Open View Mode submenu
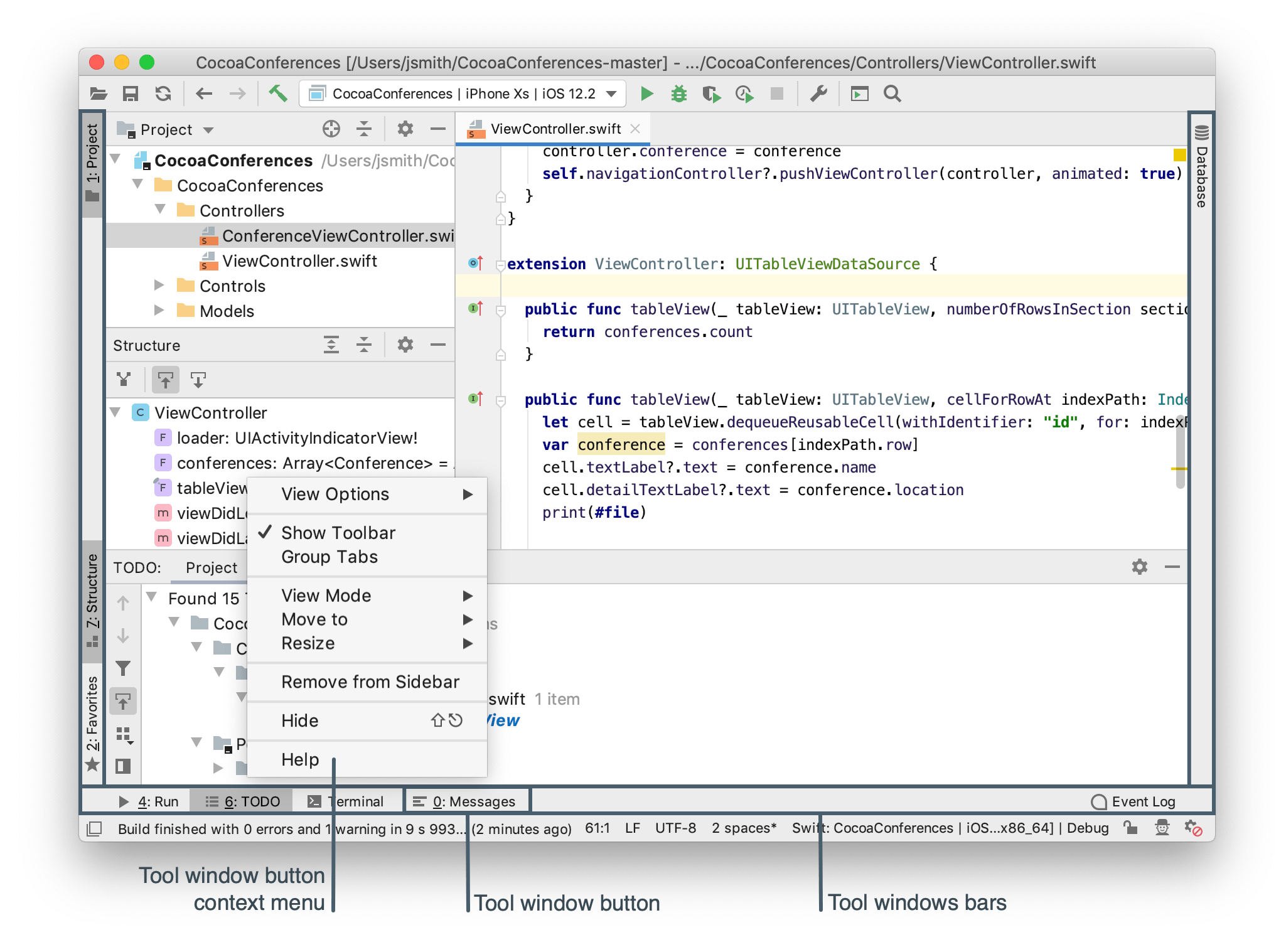Viewport: 1286px width, 952px height. [367, 596]
